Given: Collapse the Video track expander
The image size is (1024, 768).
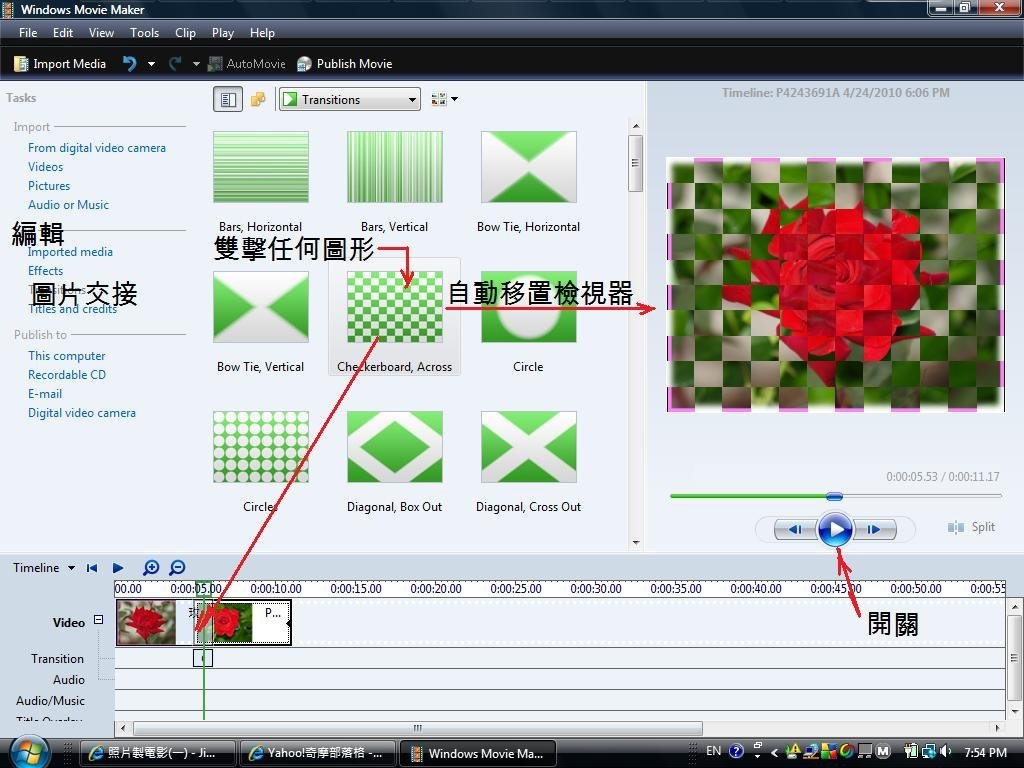Looking at the screenshot, I should pyautogui.click(x=98, y=620).
